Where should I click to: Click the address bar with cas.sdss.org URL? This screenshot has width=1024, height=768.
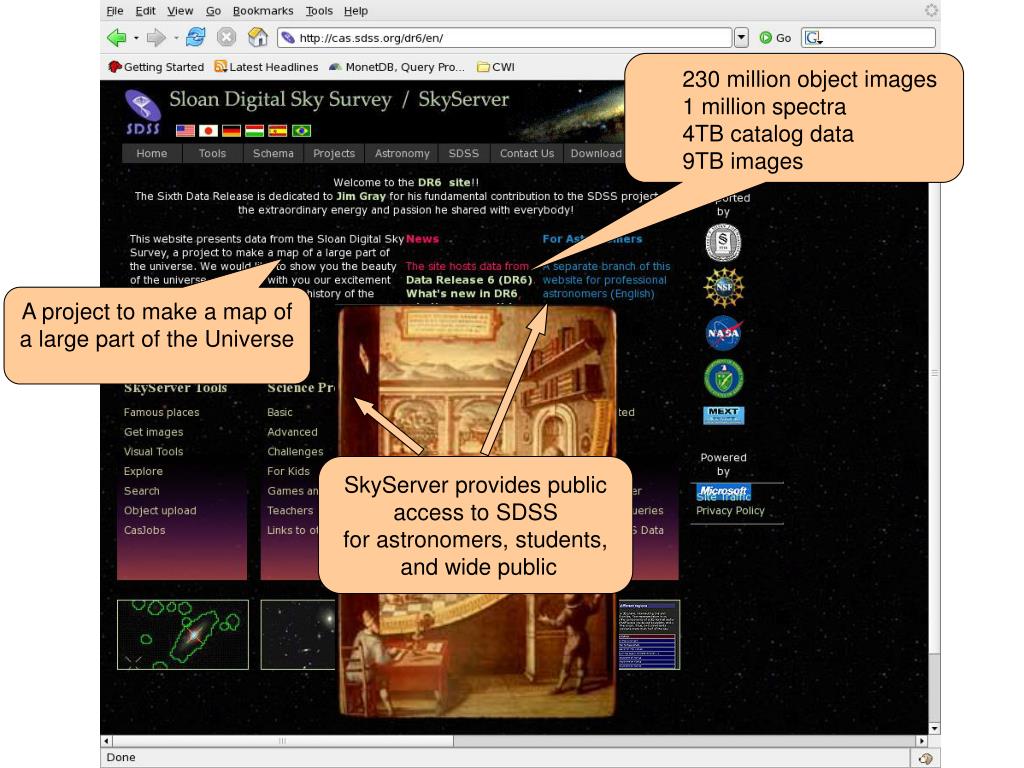pos(504,38)
